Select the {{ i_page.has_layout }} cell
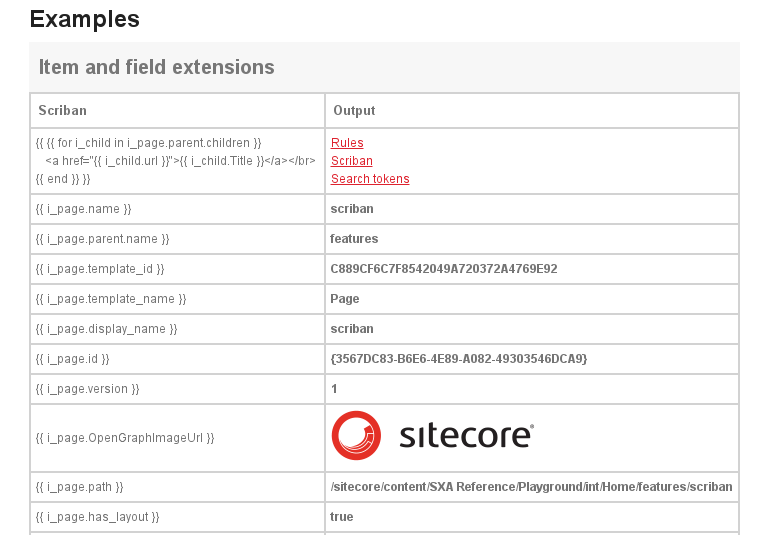Image resolution: width=765 pixels, height=535 pixels. click(177, 517)
